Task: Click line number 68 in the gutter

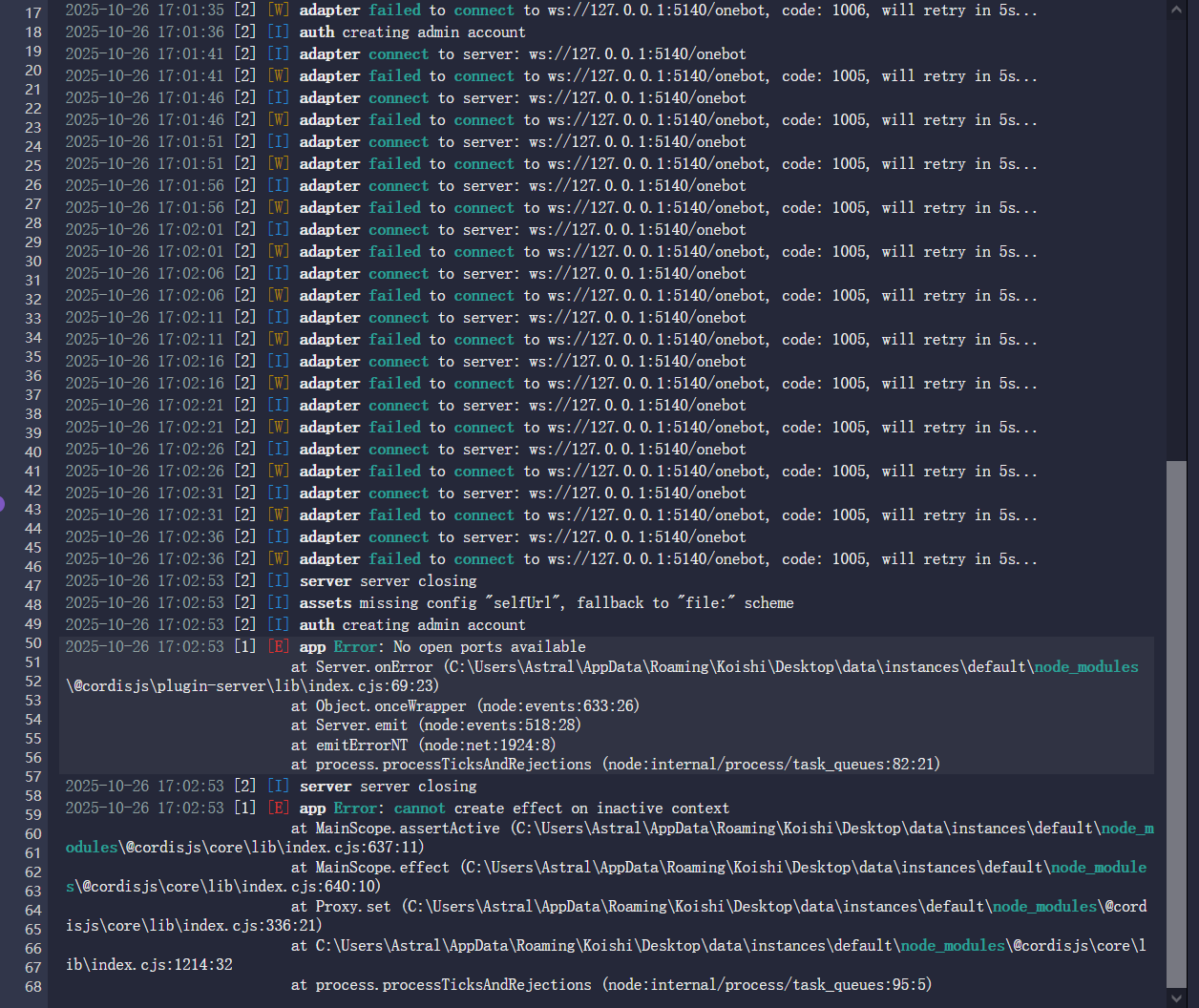Action: pyautogui.click(x=33, y=987)
